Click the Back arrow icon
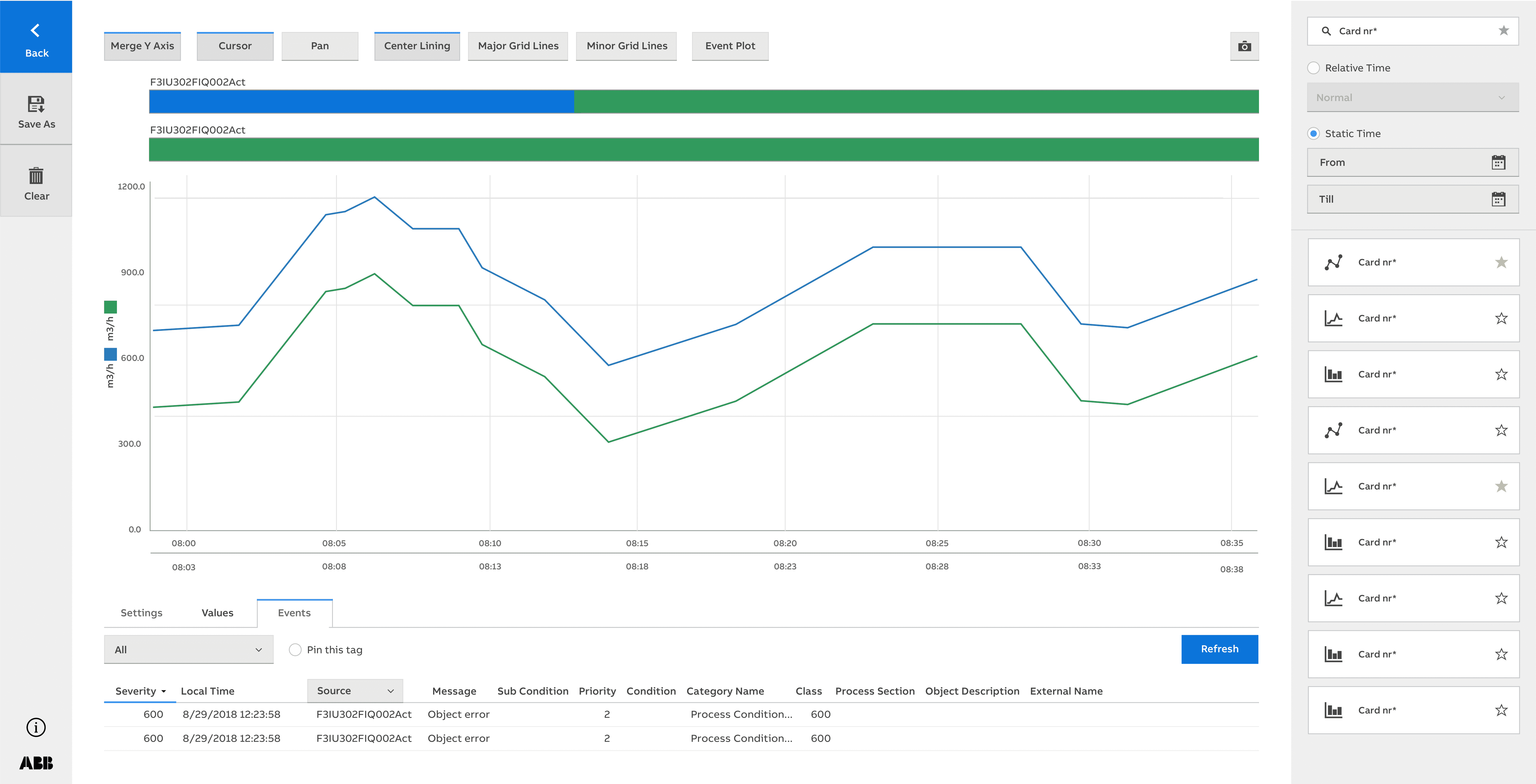Screen dimensions: 1536x784 (35, 31)
